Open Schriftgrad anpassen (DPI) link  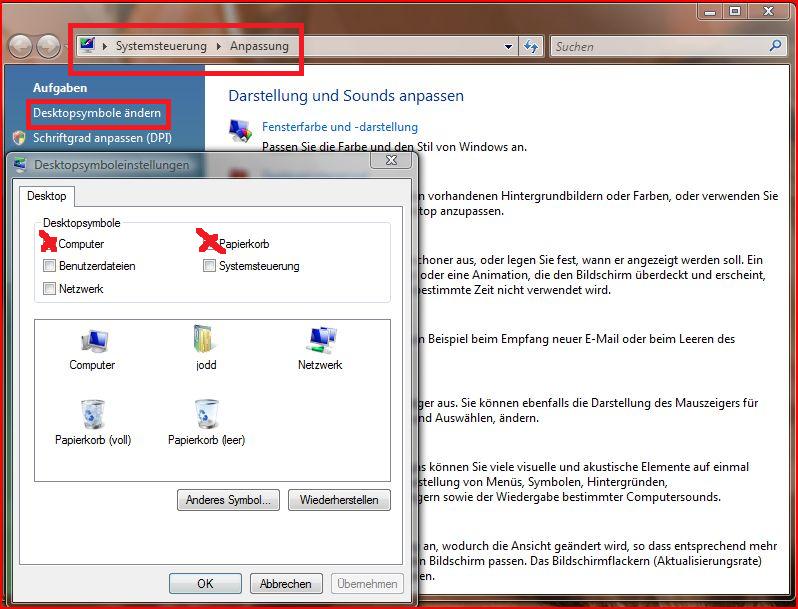pos(102,138)
